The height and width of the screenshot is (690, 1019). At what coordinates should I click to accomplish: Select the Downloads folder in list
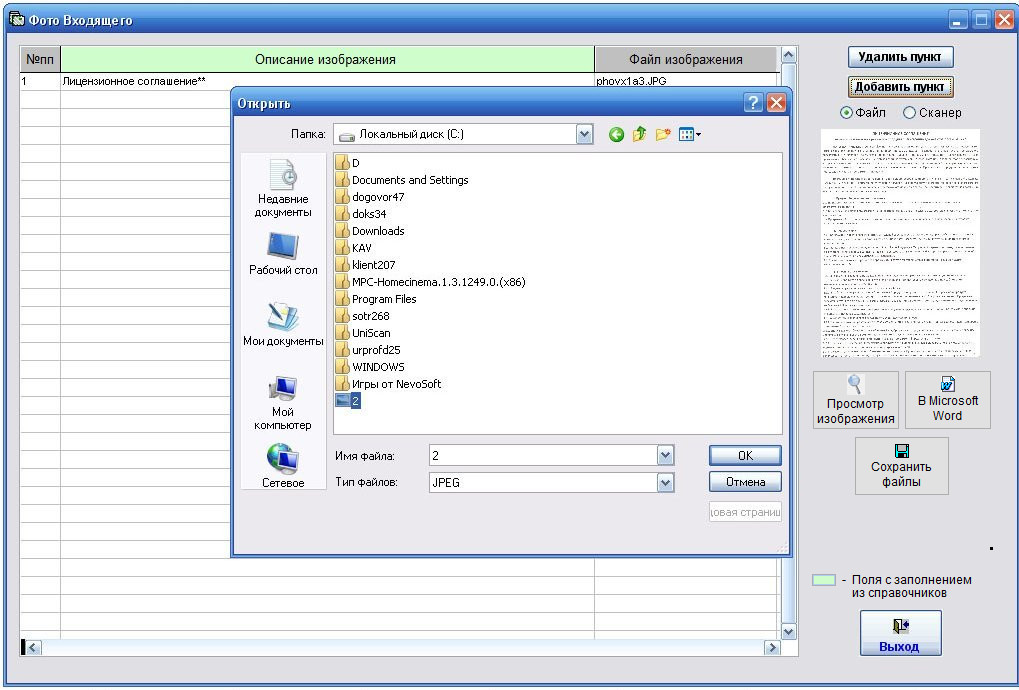pyautogui.click(x=377, y=231)
